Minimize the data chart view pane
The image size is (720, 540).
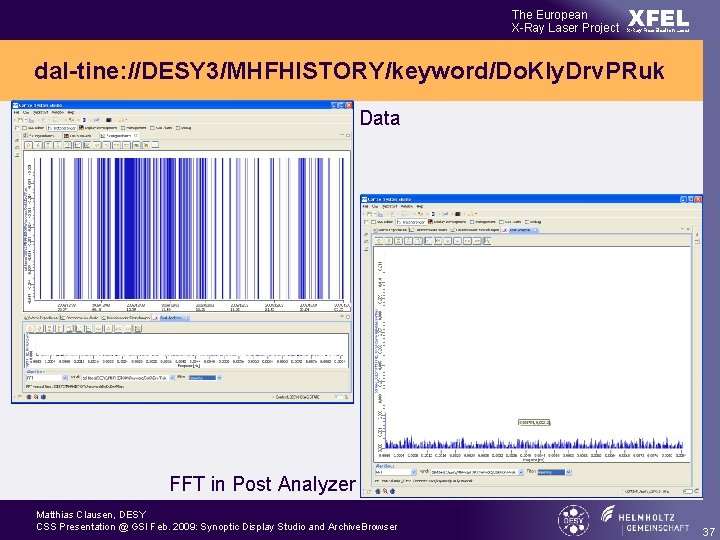point(342,135)
